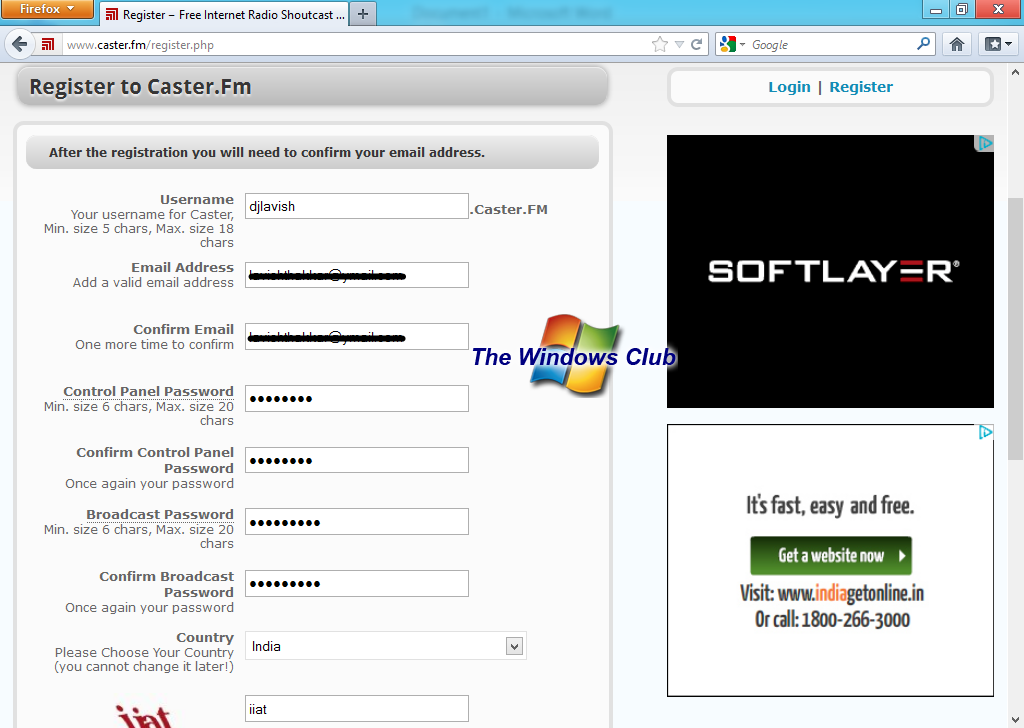Click the captcha text field containing iiat

click(x=357, y=709)
